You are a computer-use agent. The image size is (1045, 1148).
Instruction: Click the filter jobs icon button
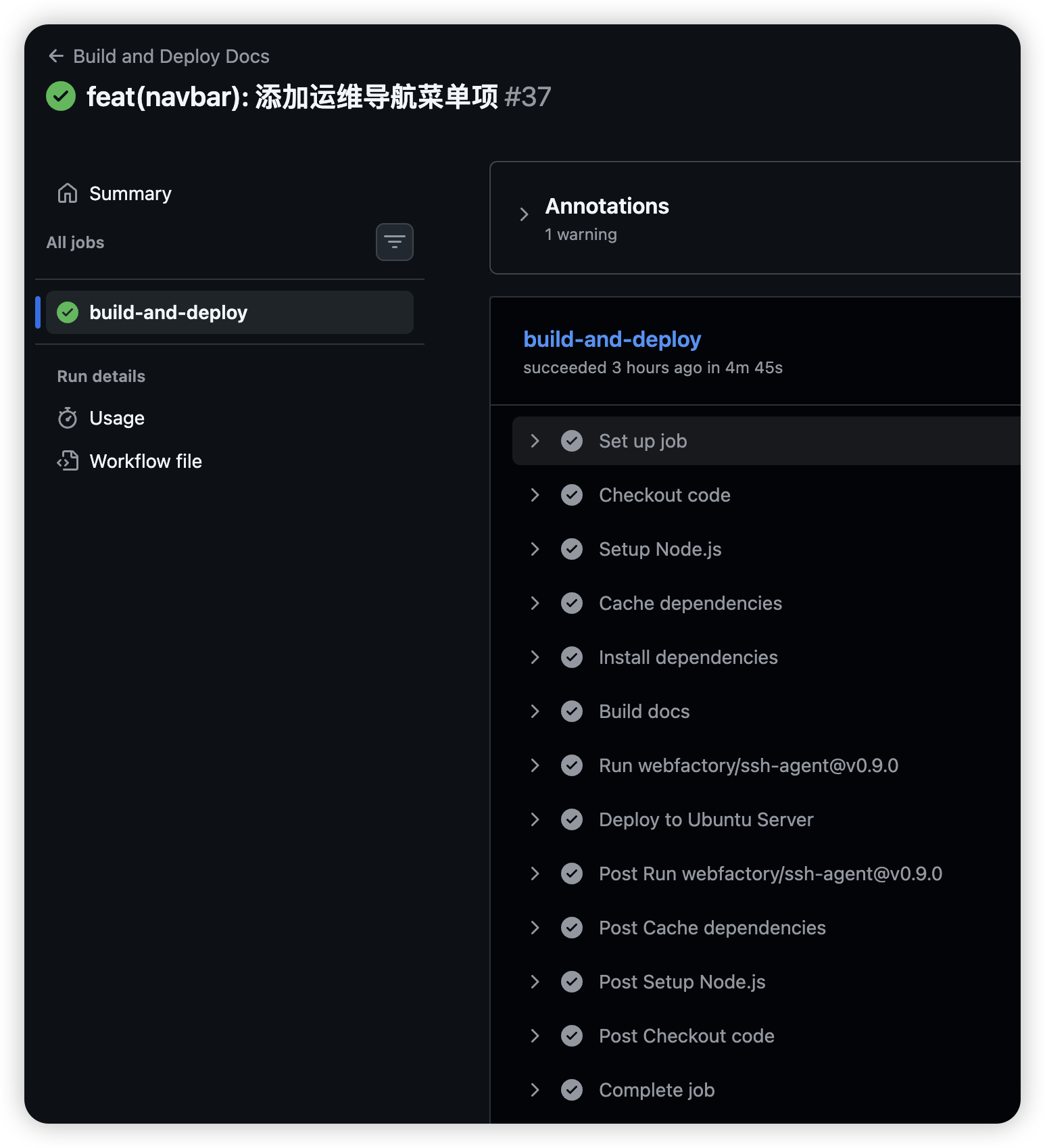[395, 242]
